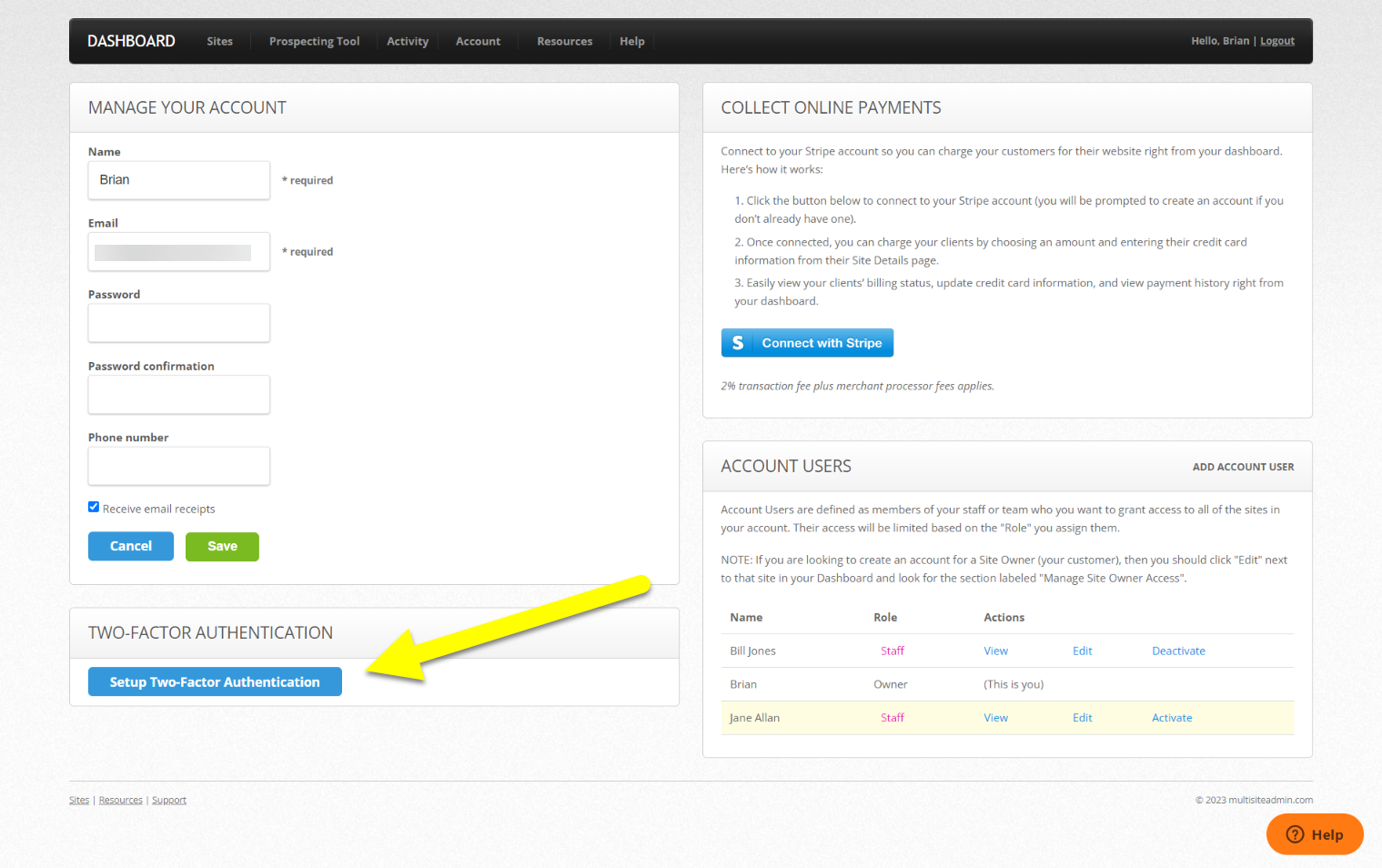1382x868 pixels.
Task: Open the Help item in the top navigation
Action: 632,41
